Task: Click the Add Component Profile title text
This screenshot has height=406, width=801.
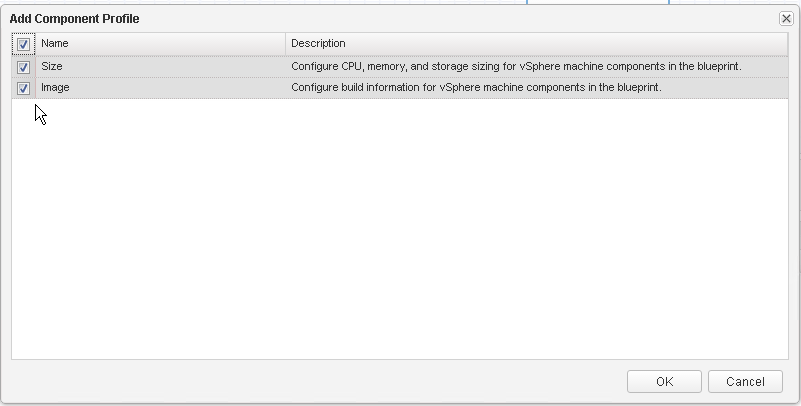Action: tap(75, 19)
